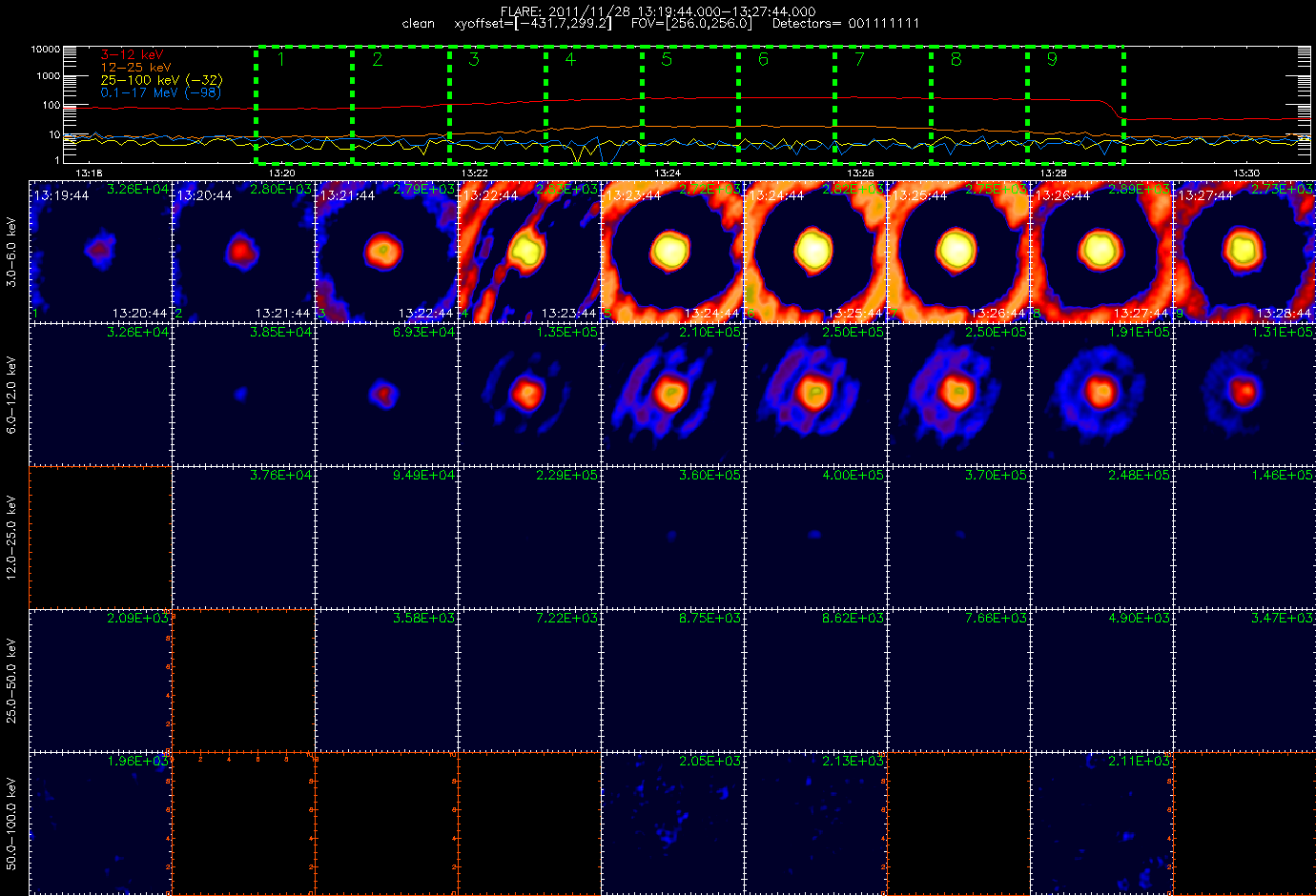Open the 3-6 keV image starting 13:21:44
Image resolution: width=1316 pixels, height=896 pixels.
[386, 252]
